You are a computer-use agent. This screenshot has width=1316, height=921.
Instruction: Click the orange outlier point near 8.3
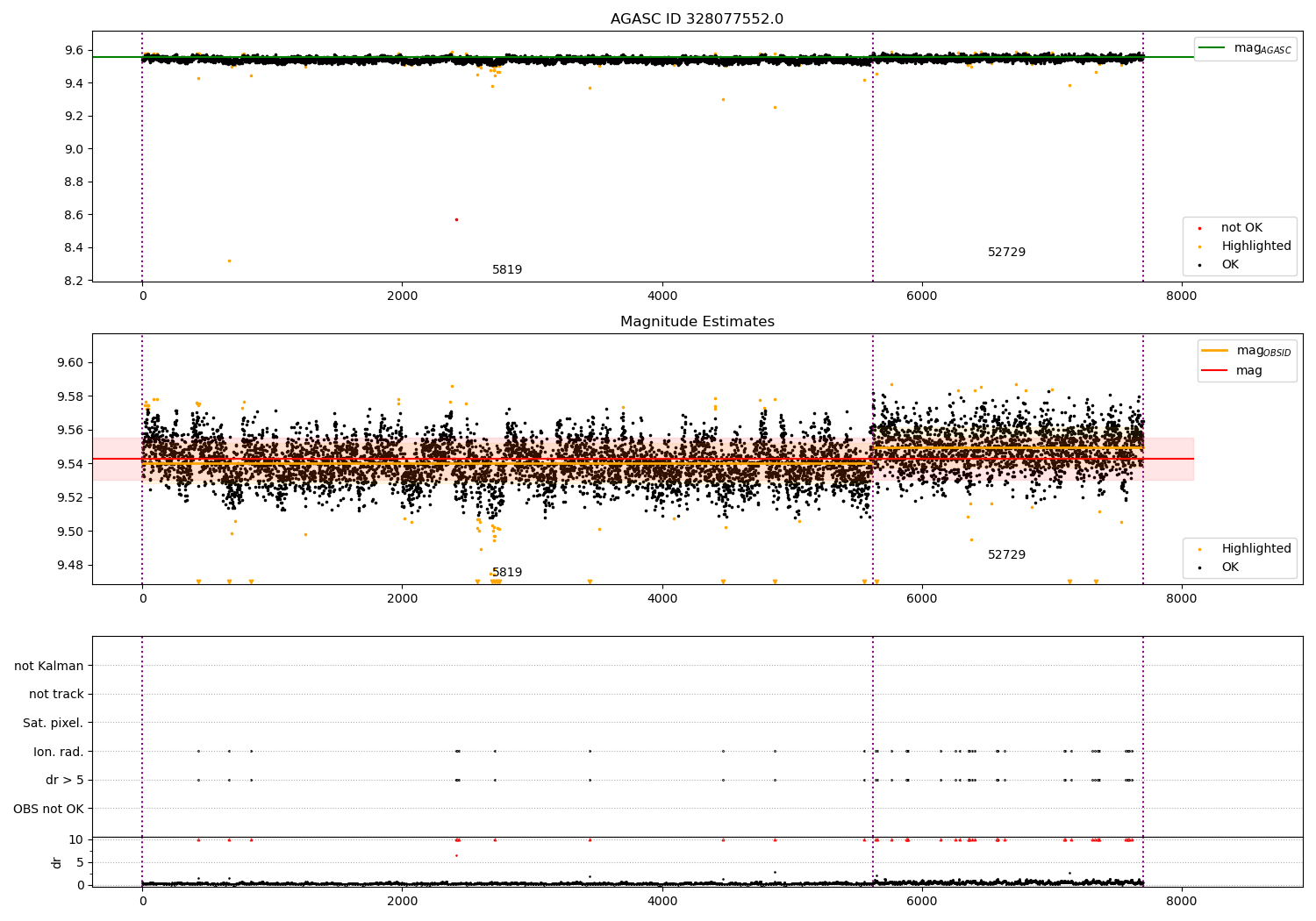(x=230, y=261)
